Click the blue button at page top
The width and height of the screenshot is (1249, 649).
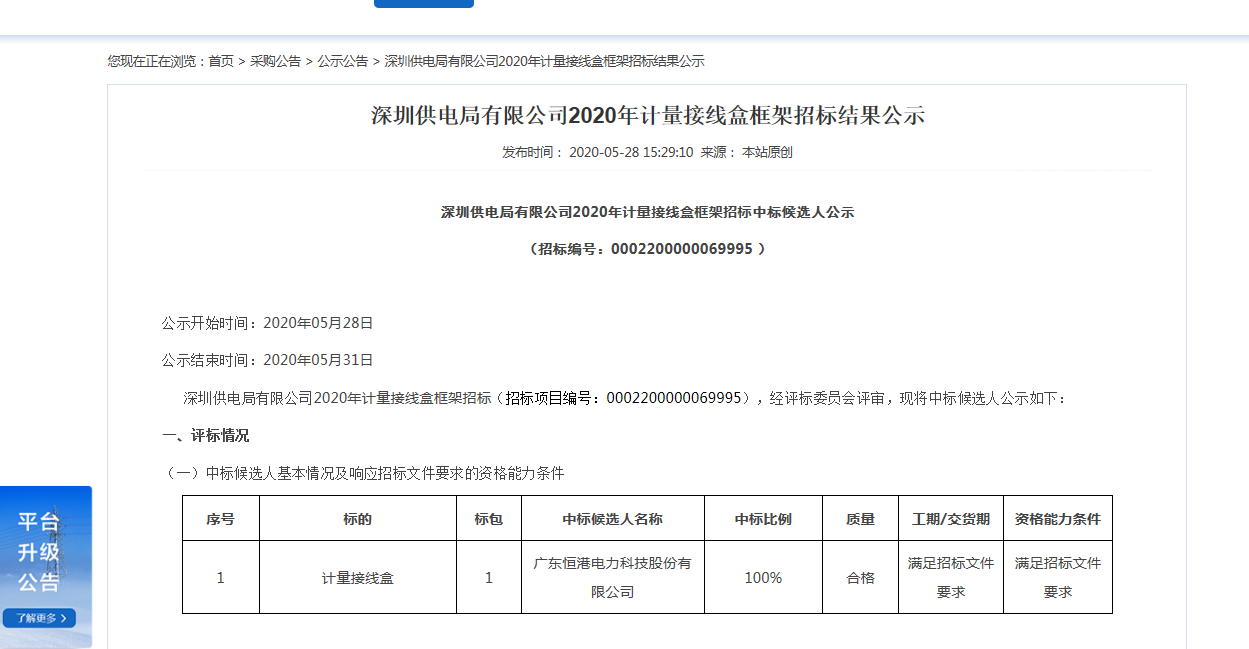click(x=423, y=3)
